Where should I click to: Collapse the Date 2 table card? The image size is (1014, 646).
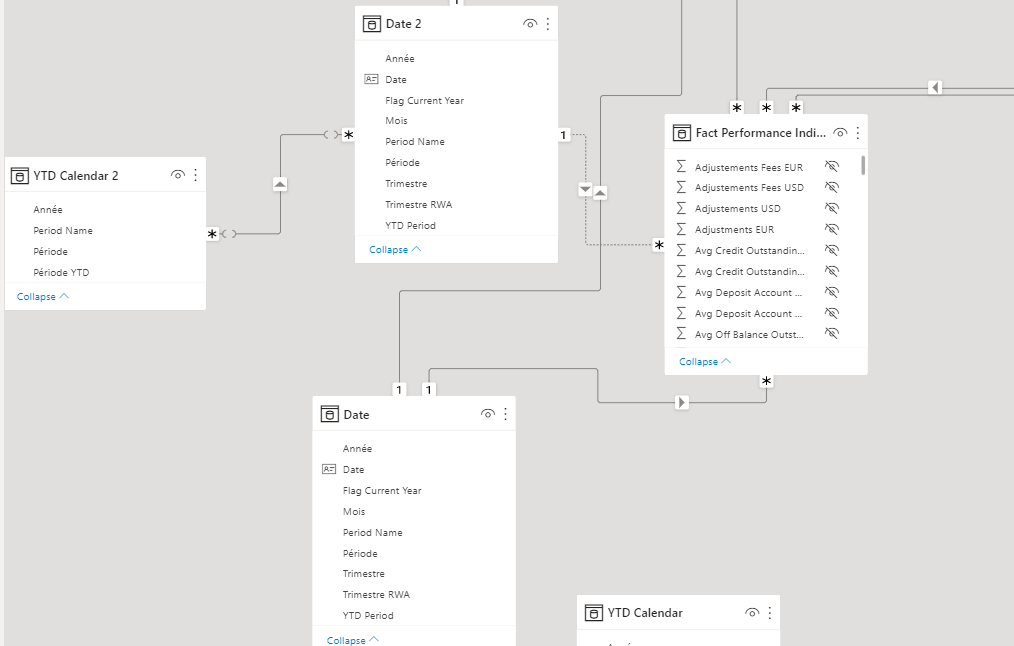coord(395,250)
